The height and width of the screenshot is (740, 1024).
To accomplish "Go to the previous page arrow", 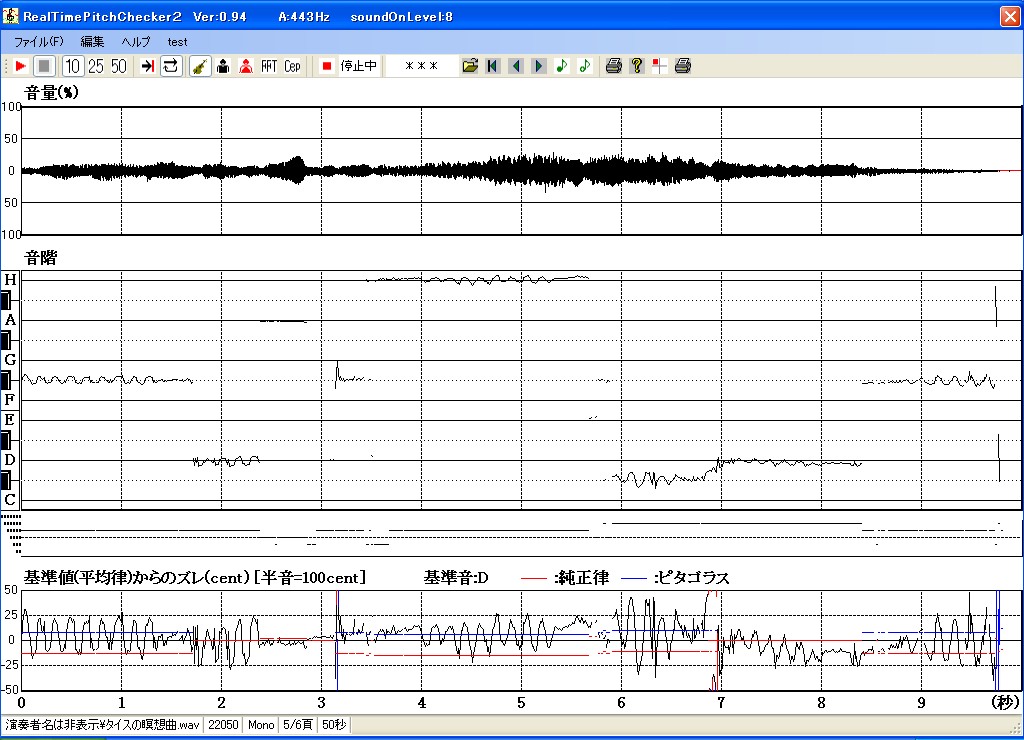I will (516, 66).
